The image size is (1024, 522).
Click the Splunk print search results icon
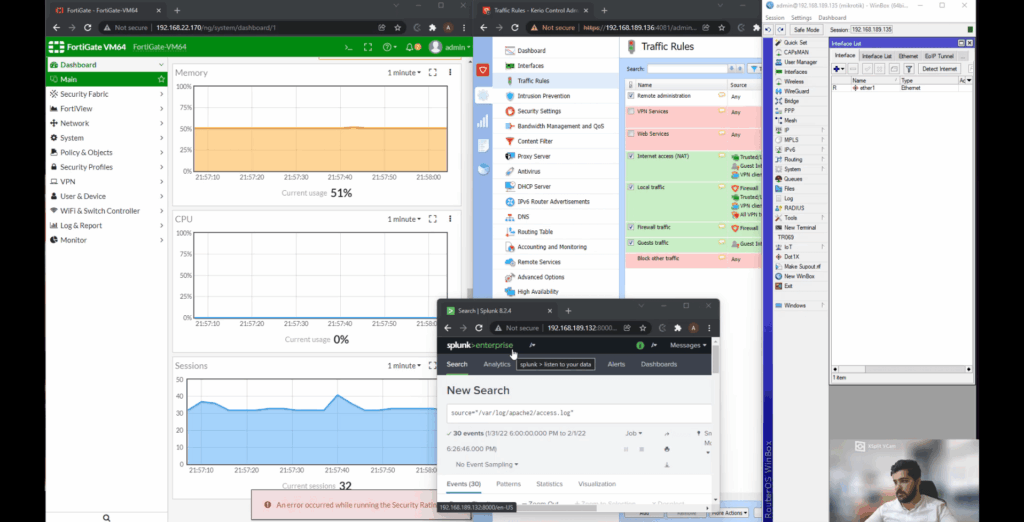(x=667, y=449)
